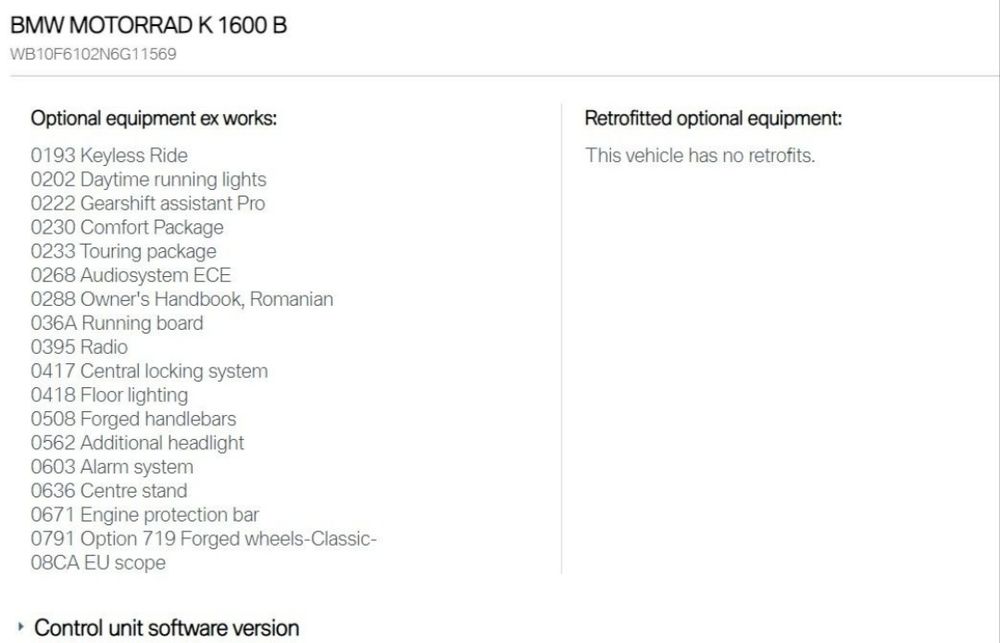Select the VIN WB10F6102N6G11569 text
The width and height of the screenshot is (1000, 643).
click(93, 54)
